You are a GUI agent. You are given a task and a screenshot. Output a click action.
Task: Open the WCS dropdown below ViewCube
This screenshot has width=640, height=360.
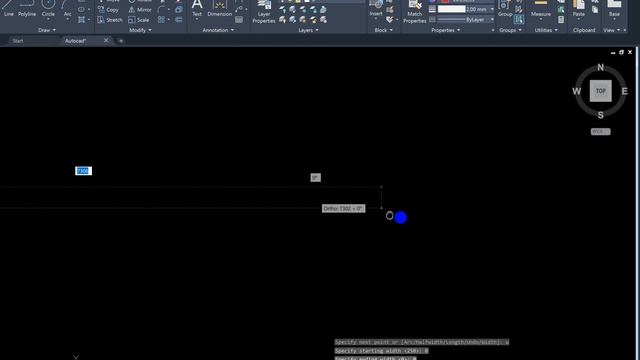[600, 131]
